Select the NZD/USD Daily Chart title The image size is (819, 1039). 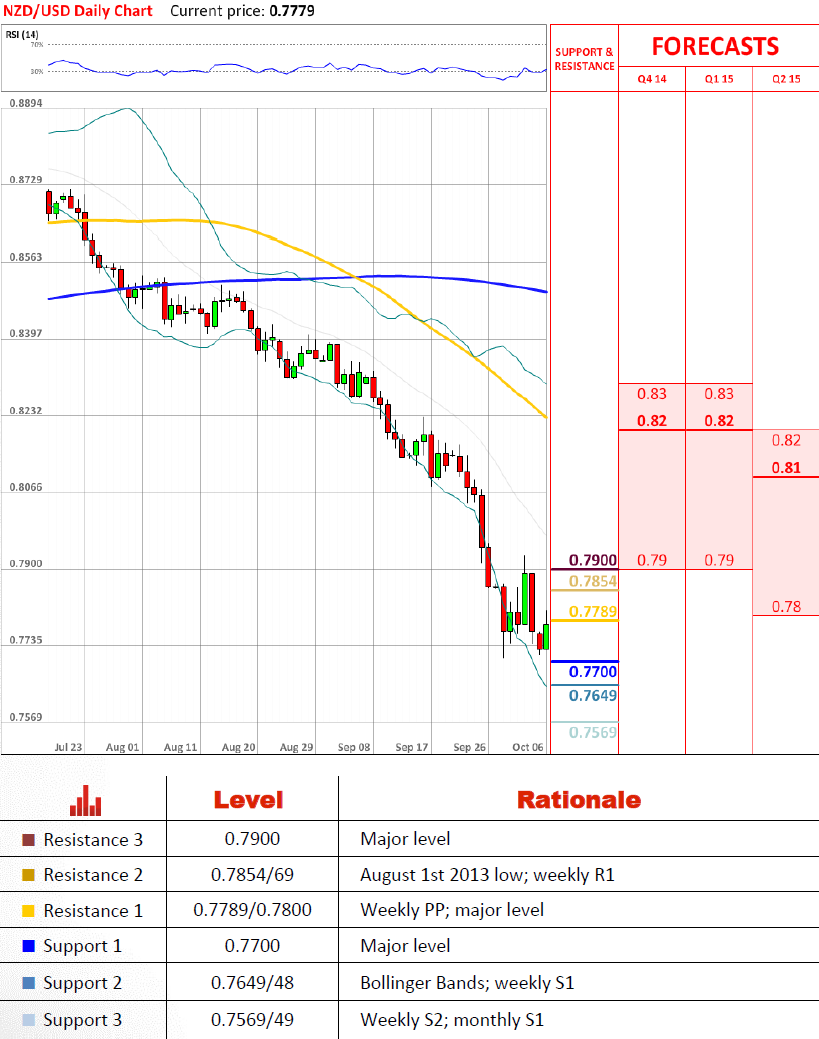click(78, 11)
